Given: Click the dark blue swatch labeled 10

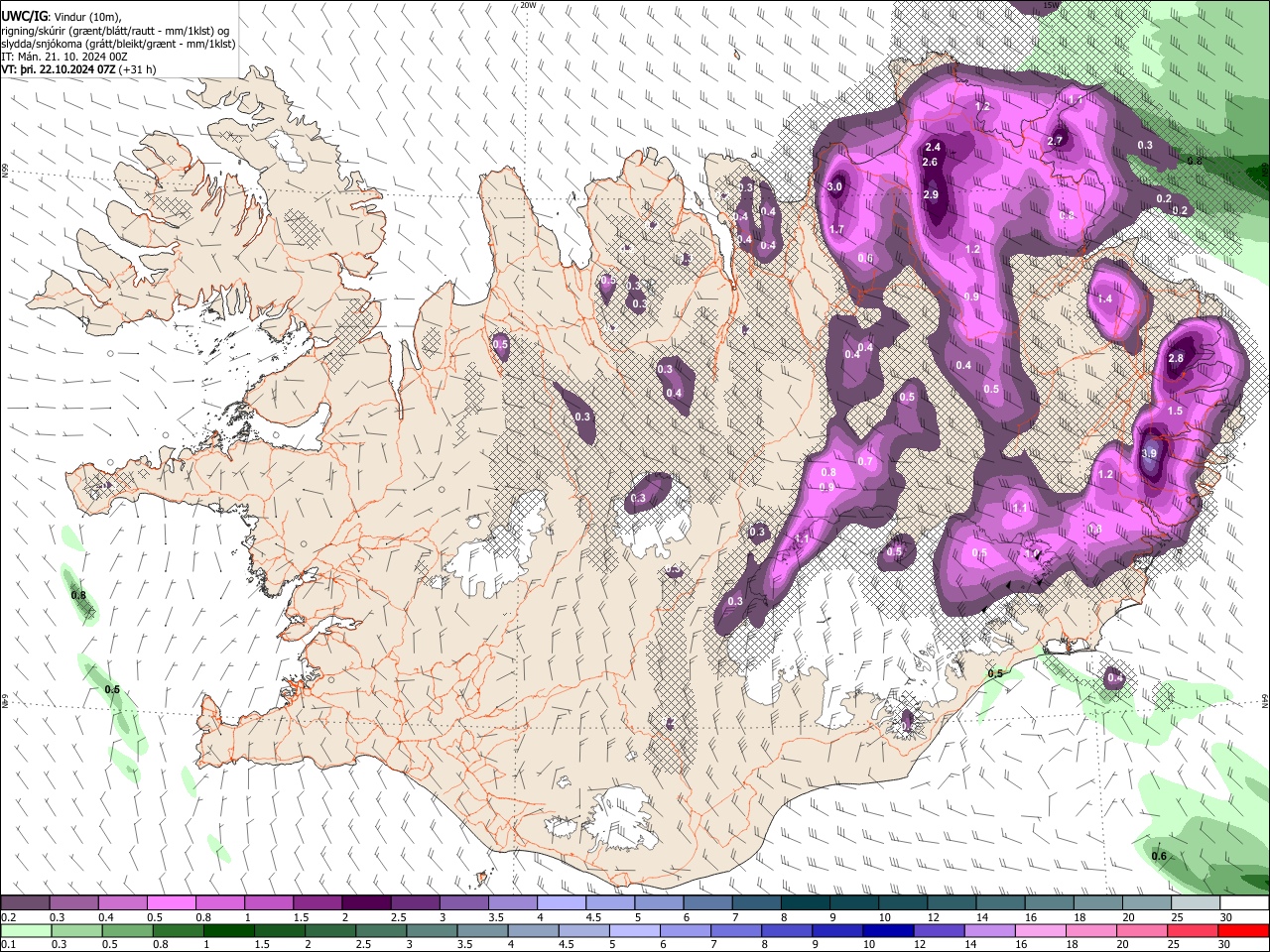Looking at the screenshot, I should point(887,930).
